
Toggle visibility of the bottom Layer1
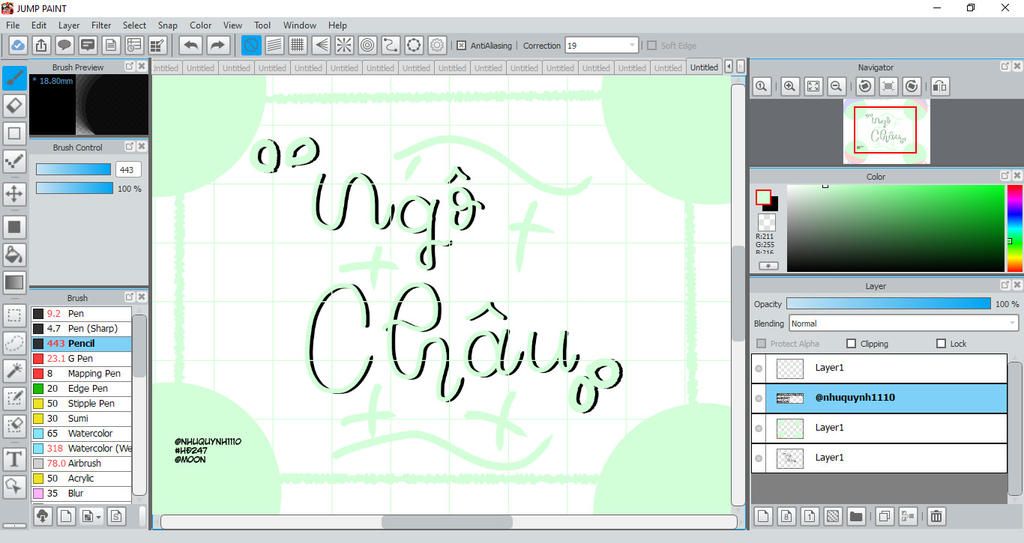coord(759,458)
